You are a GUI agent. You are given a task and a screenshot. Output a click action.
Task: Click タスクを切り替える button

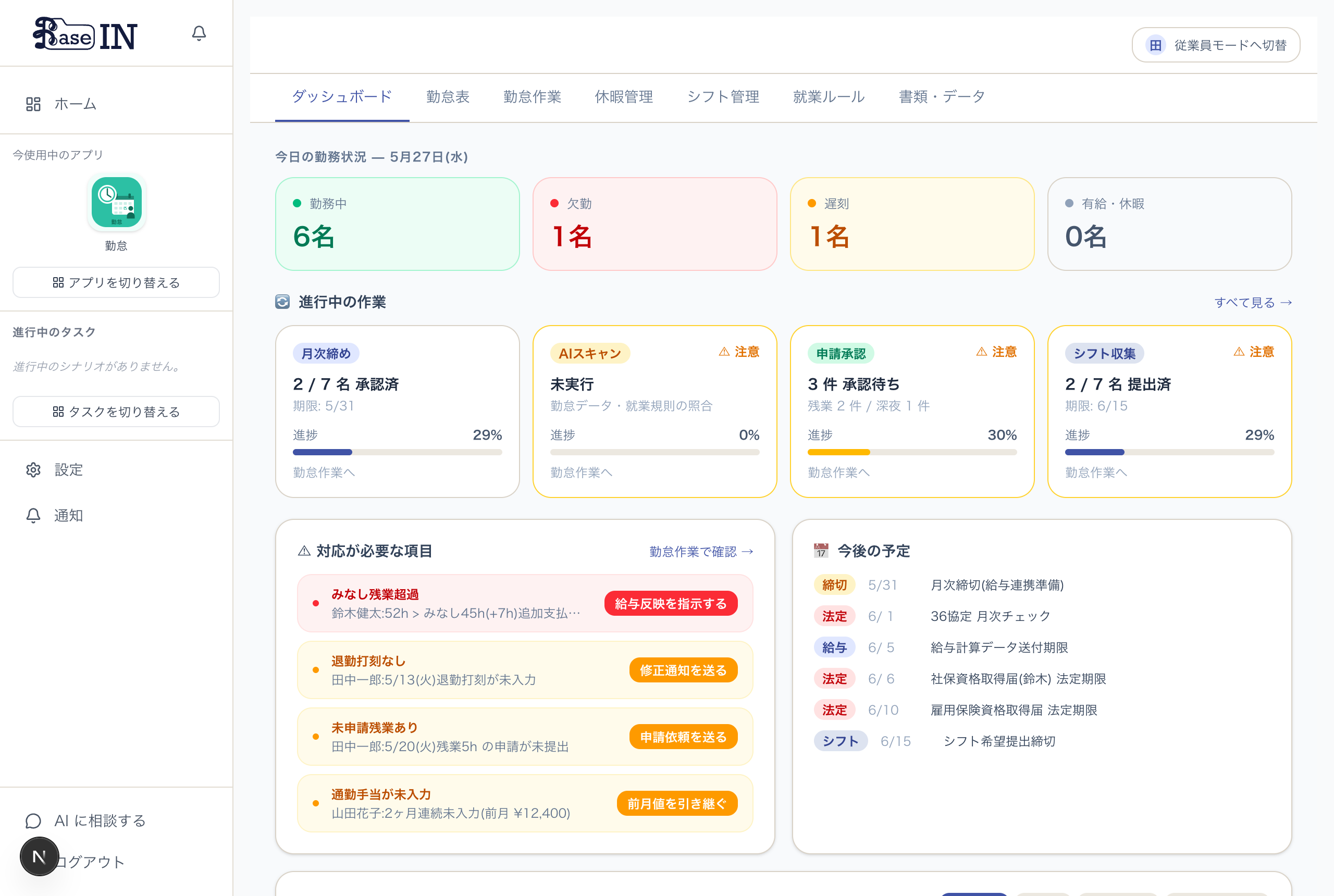116,412
